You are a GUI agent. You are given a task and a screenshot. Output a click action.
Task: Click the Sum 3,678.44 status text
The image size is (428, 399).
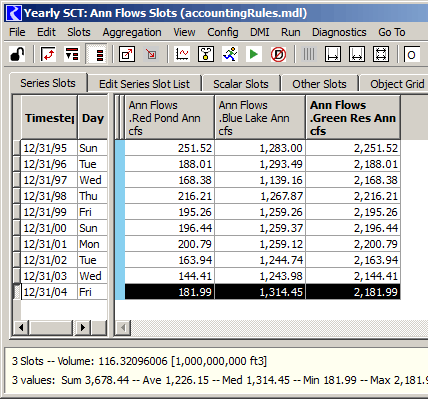tap(95, 380)
